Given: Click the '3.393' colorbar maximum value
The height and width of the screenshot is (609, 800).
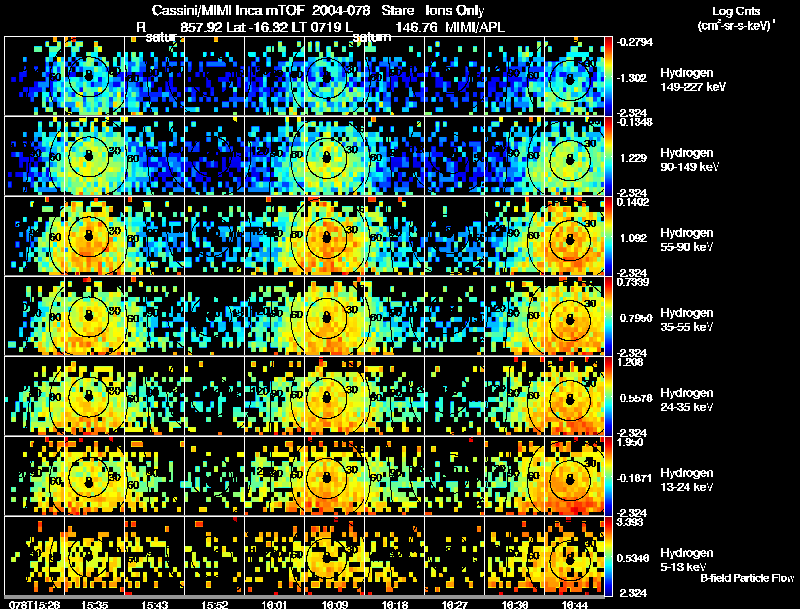Looking at the screenshot, I should [x=630, y=522].
